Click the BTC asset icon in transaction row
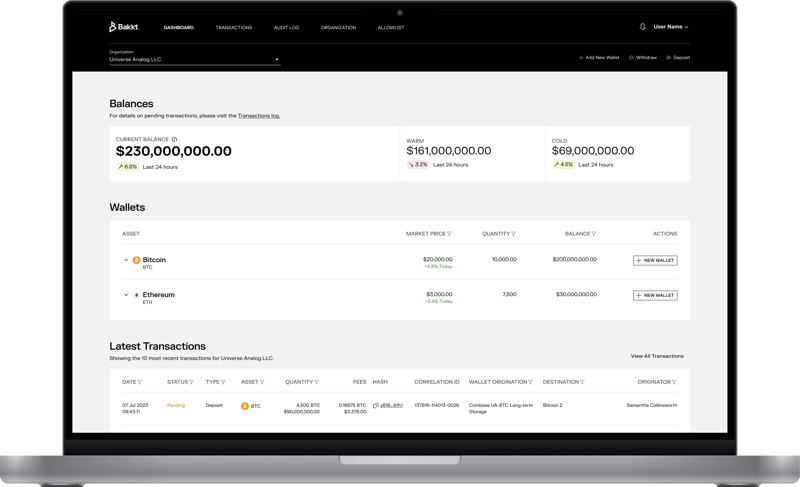Screen dimensions: 800x487 pyautogui.click(x=245, y=406)
